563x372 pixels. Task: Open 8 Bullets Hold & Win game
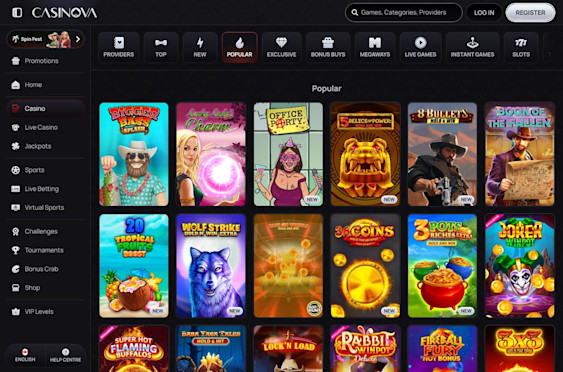[442, 154]
